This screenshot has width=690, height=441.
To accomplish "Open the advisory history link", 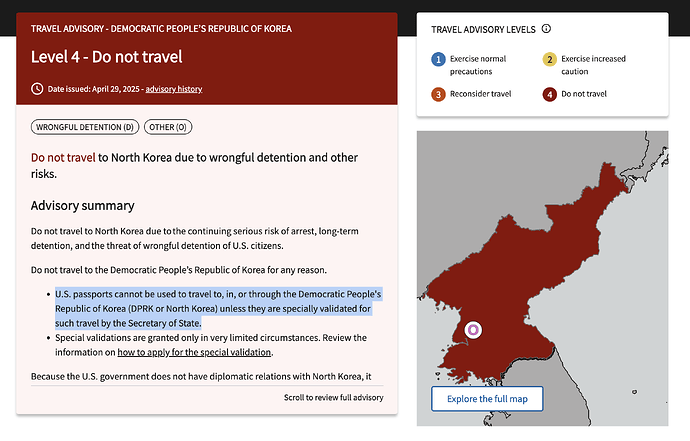I will [x=174, y=89].
